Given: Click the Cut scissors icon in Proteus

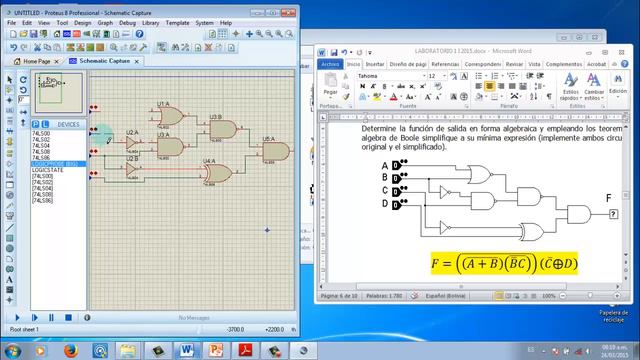Looking at the screenshot, I should click(x=37, y=48).
